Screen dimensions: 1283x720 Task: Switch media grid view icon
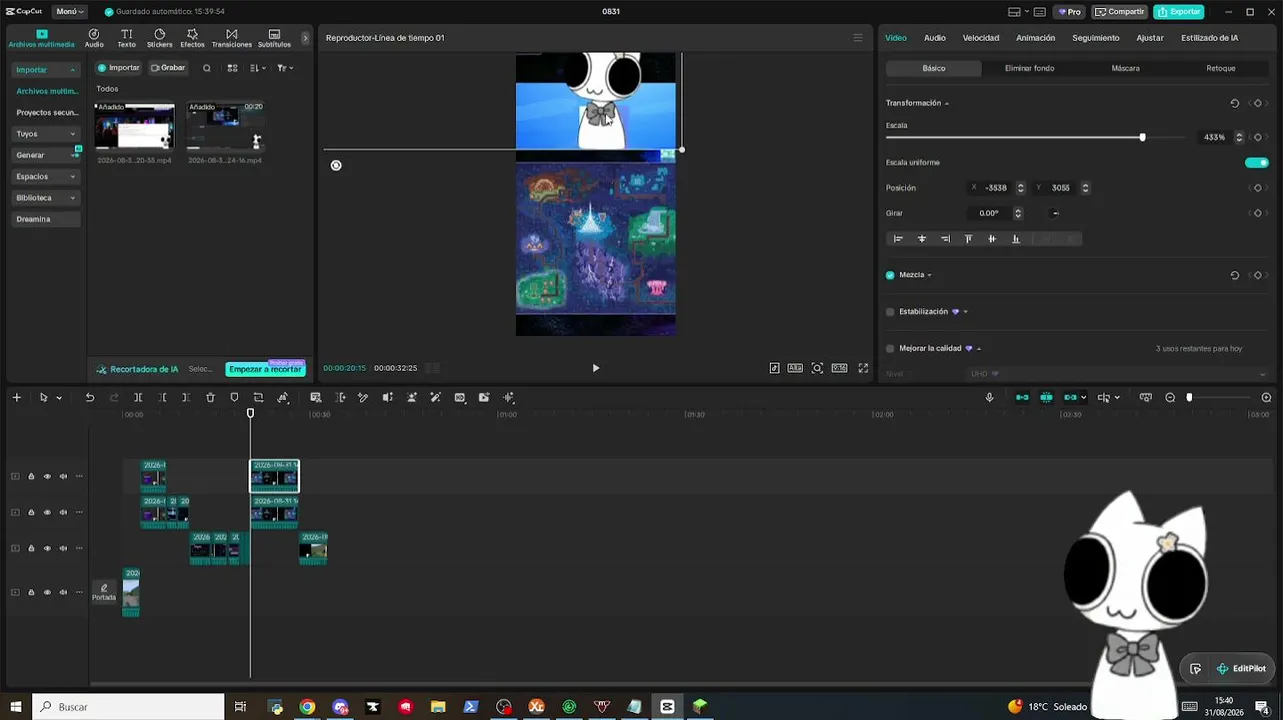pos(232,68)
